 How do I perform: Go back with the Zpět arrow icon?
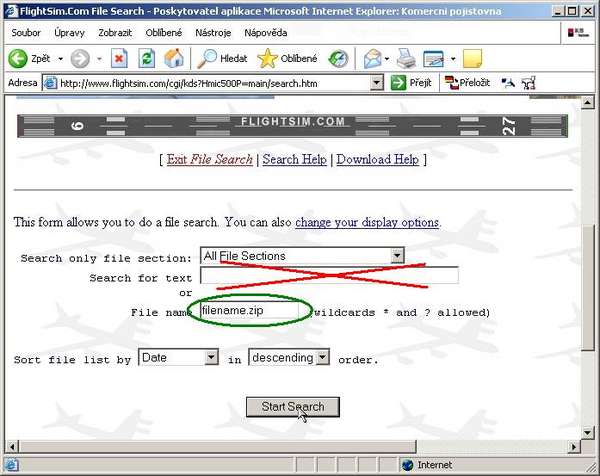pos(18,59)
